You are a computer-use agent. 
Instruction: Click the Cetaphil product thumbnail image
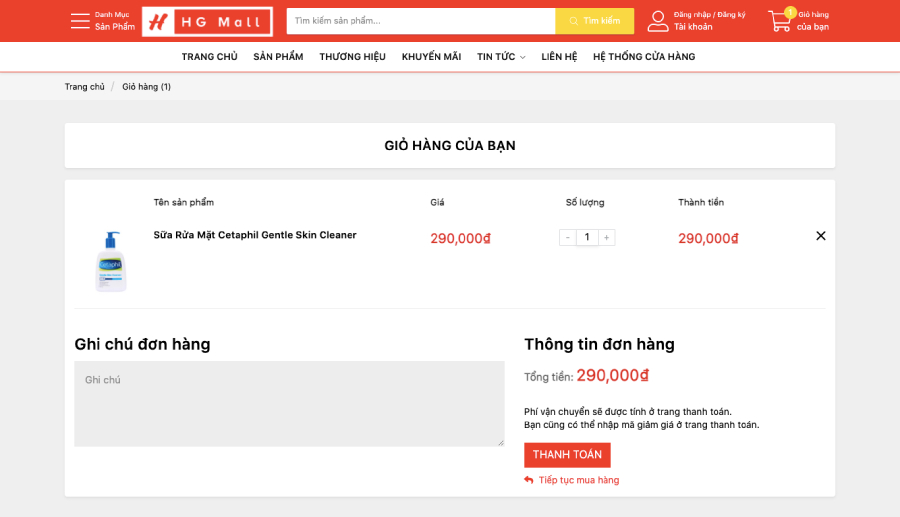coord(111,262)
